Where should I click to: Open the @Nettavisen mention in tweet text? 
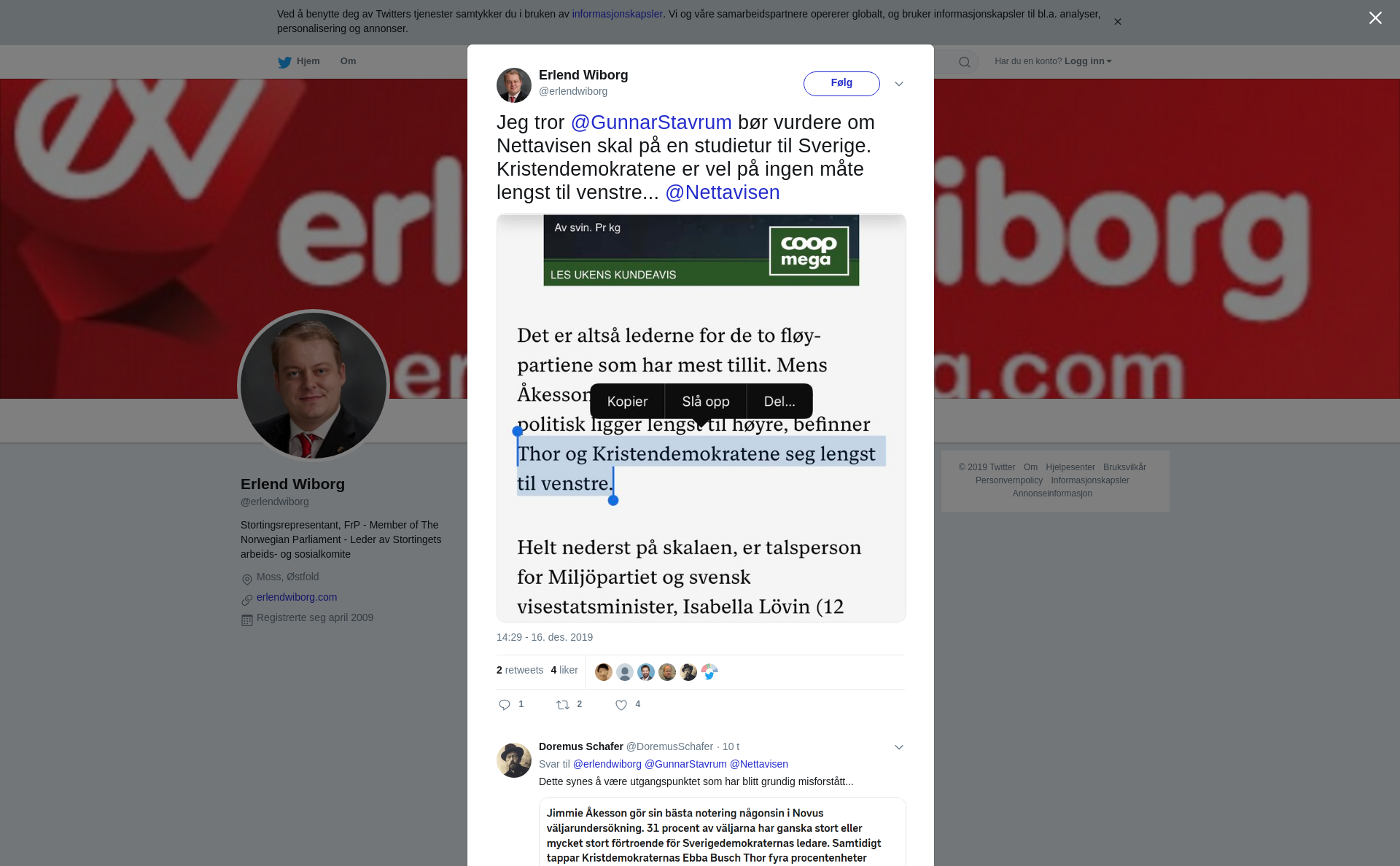(x=723, y=192)
